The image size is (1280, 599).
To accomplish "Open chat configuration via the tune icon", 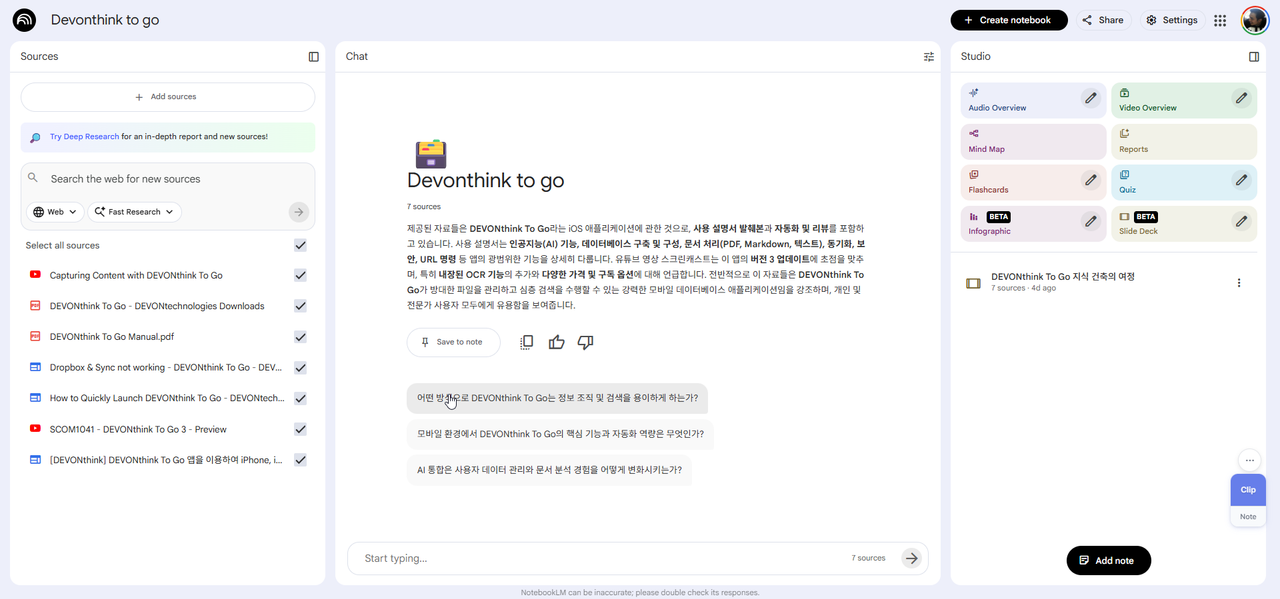I will click(x=928, y=56).
